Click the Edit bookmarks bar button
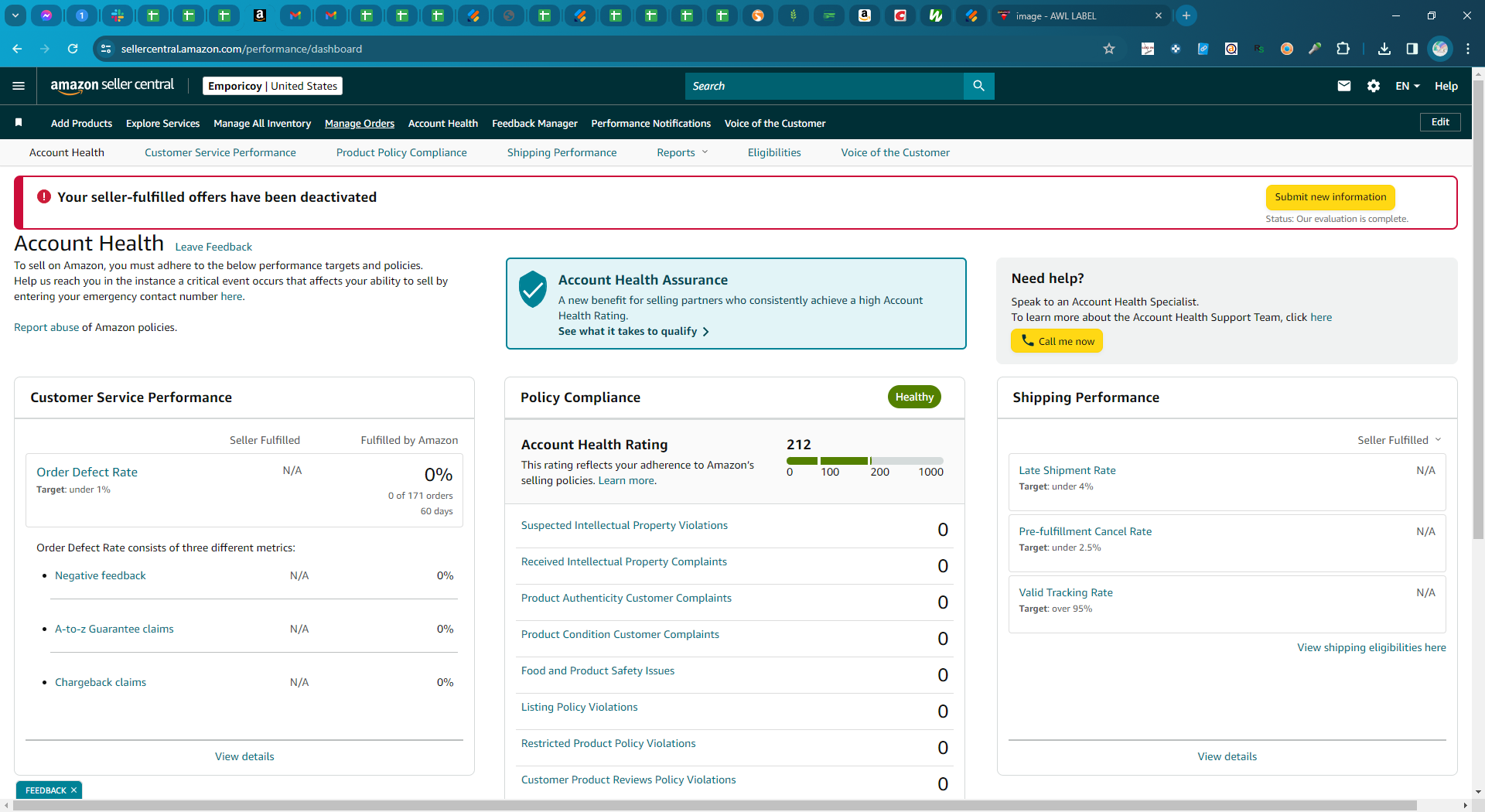The width and height of the screenshot is (1485, 812). click(1440, 122)
